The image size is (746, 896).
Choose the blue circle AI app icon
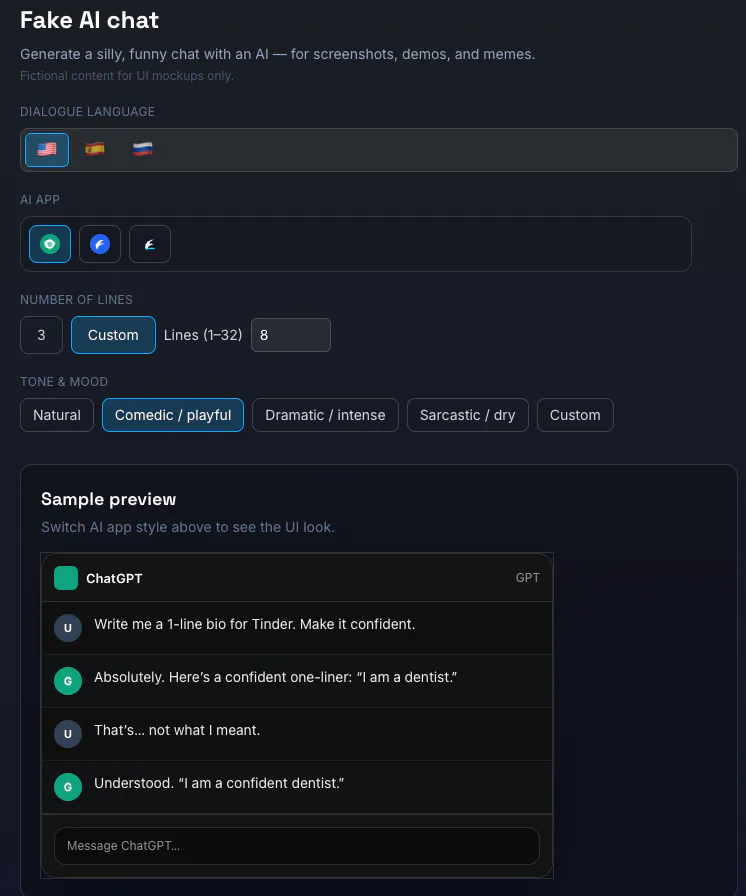[100, 244]
